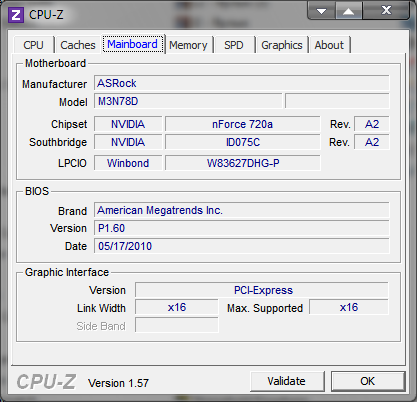The height and width of the screenshot is (402, 417).
Task: Click the CPU-Z purple Z title icon
Action: tap(16, 15)
